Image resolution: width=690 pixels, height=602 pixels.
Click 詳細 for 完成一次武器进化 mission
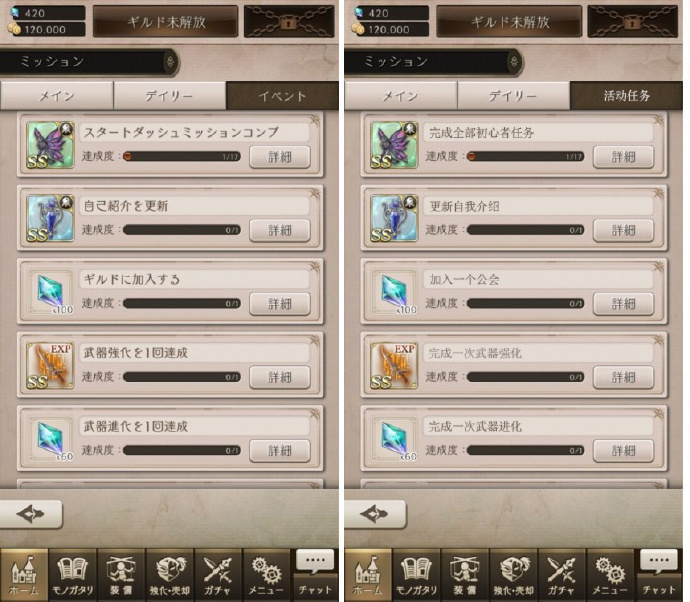[x=623, y=451]
